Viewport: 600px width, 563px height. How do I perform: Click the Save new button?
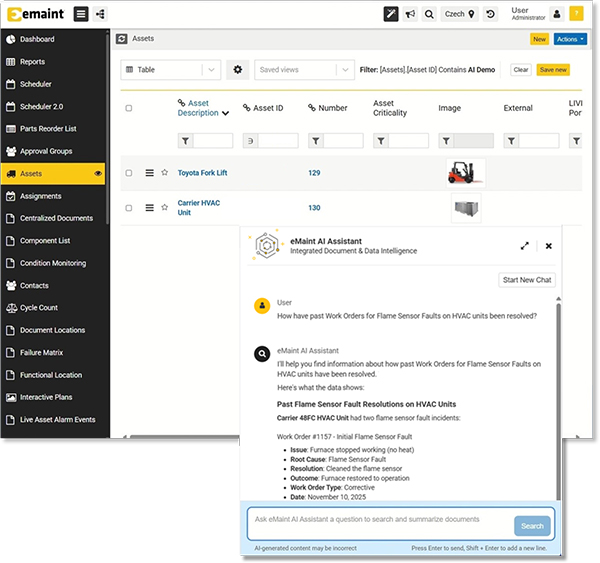point(553,70)
